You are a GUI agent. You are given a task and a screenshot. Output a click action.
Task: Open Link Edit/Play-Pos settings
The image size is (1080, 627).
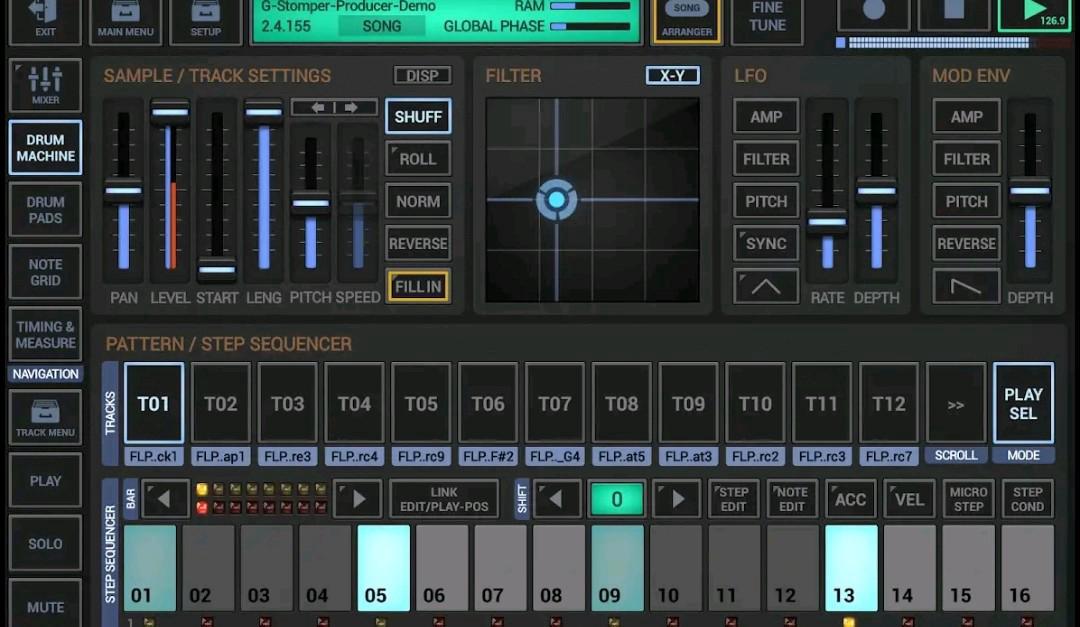click(x=444, y=498)
